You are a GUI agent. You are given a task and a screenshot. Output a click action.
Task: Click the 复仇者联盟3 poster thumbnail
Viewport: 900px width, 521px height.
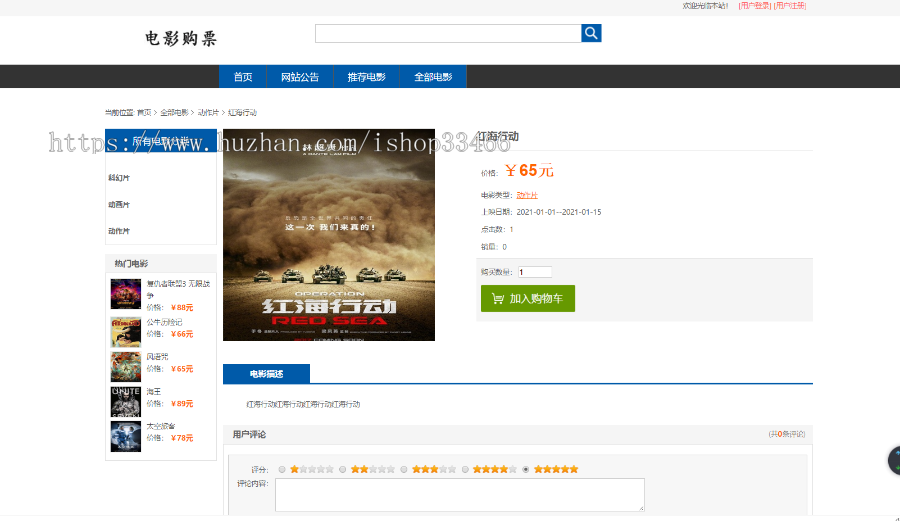click(126, 294)
